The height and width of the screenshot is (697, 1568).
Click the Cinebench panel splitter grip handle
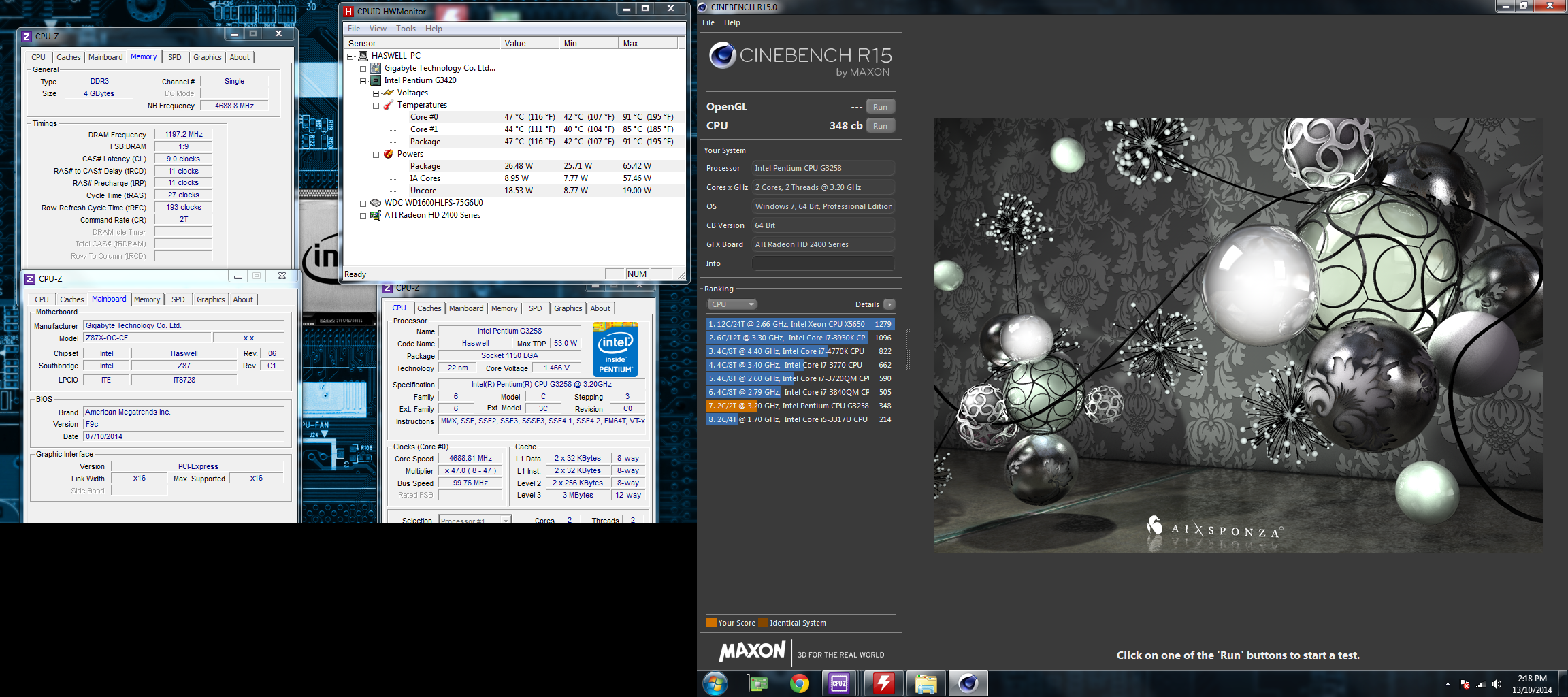coord(908,348)
